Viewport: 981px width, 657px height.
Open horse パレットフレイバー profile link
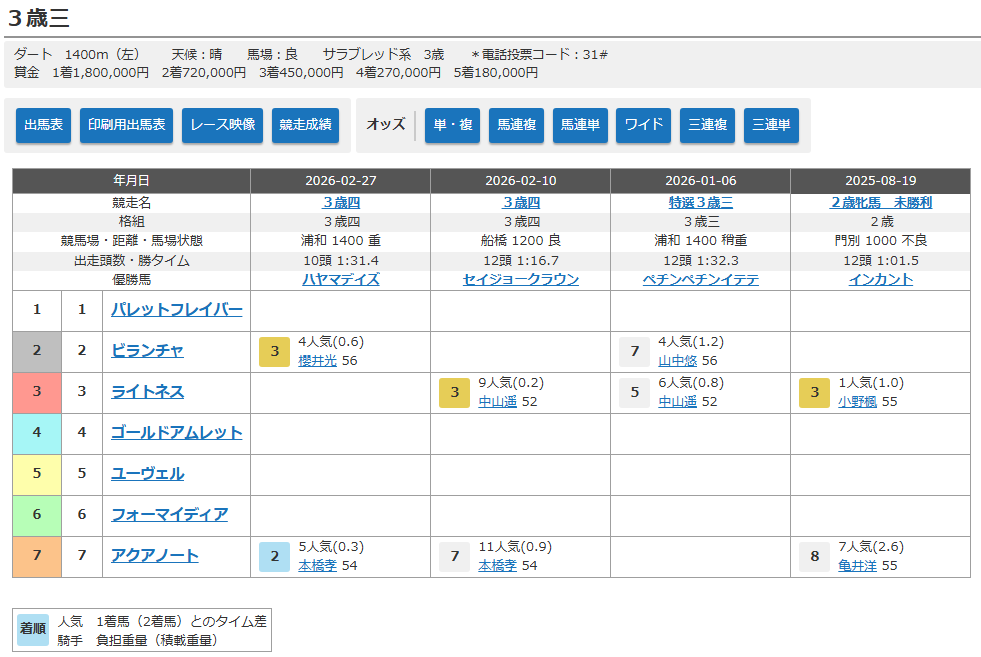pyautogui.click(x=176, y=310)
